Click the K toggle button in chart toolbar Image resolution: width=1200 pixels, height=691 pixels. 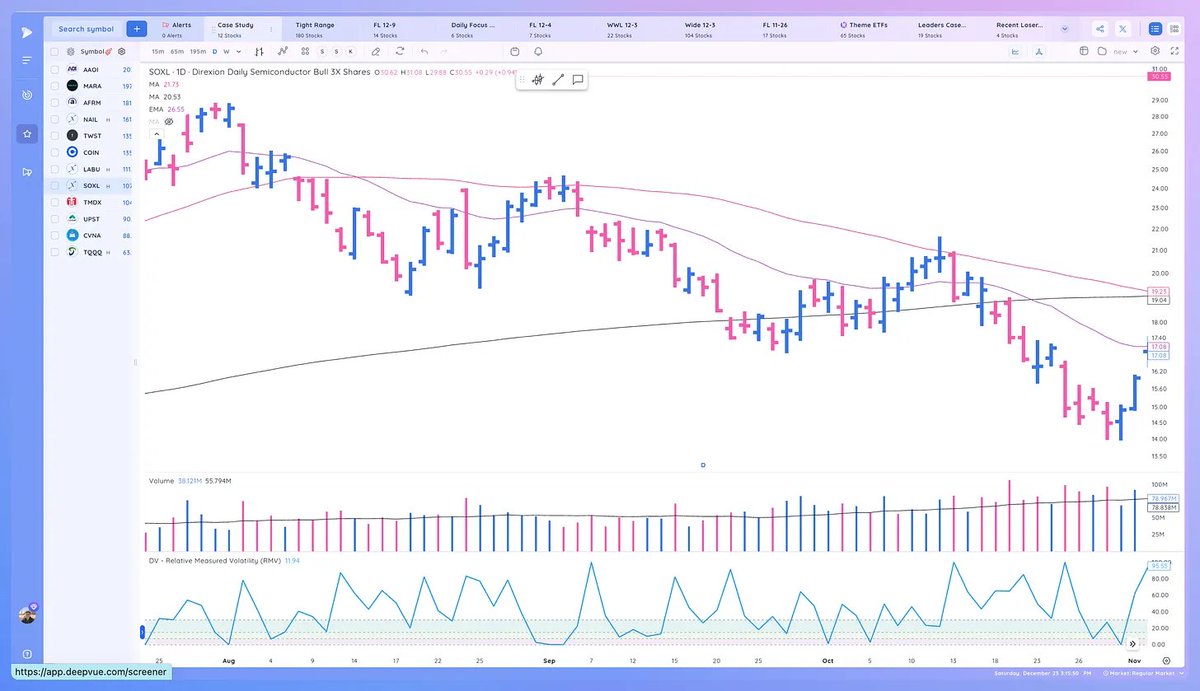(350, 51)
